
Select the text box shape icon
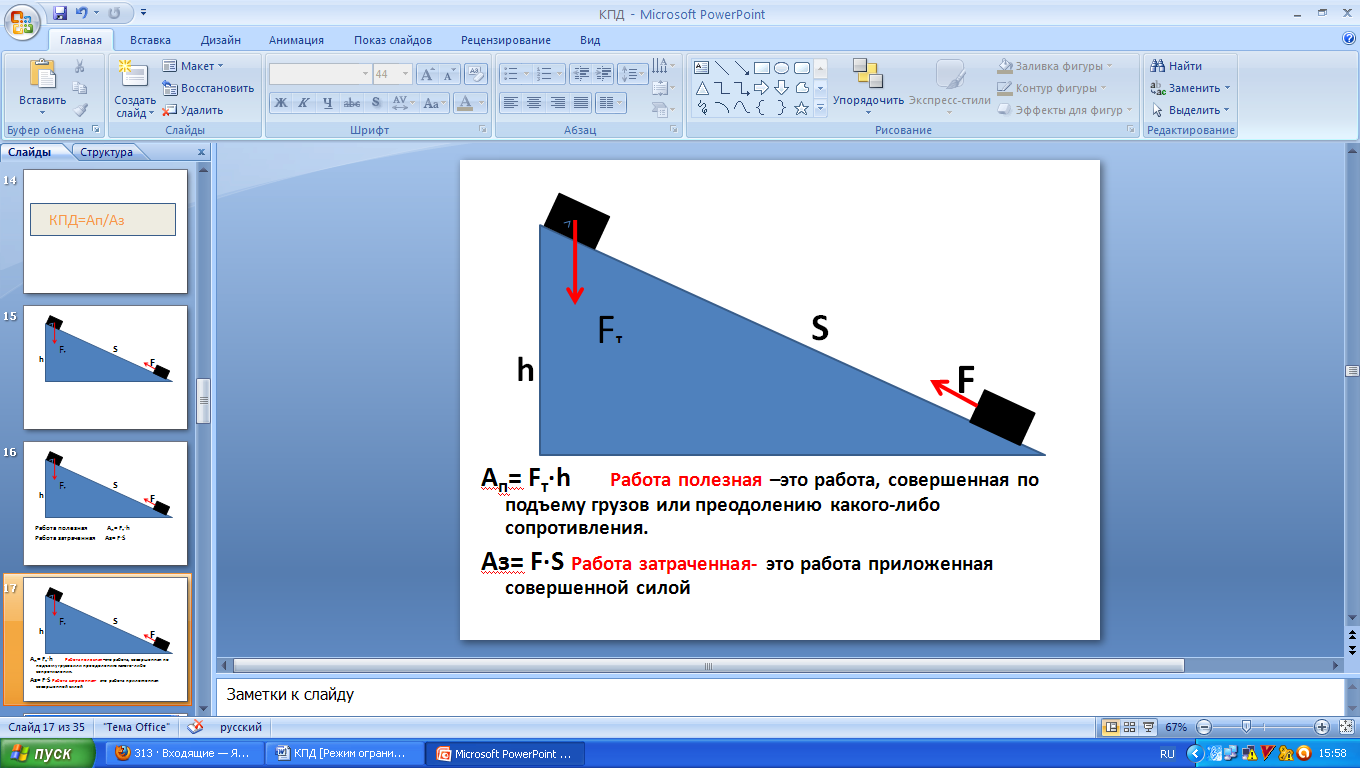tap(702, 68)
